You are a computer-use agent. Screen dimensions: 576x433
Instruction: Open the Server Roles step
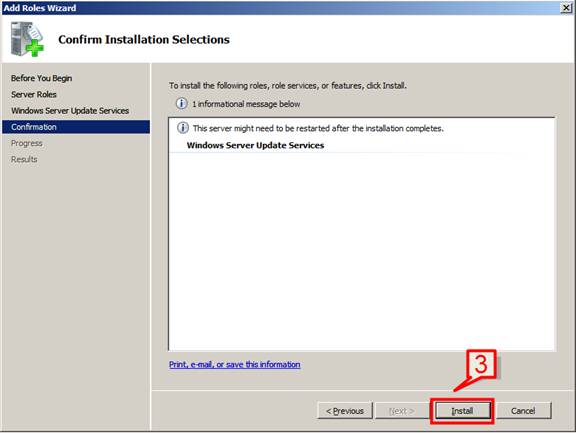(34, 94)
